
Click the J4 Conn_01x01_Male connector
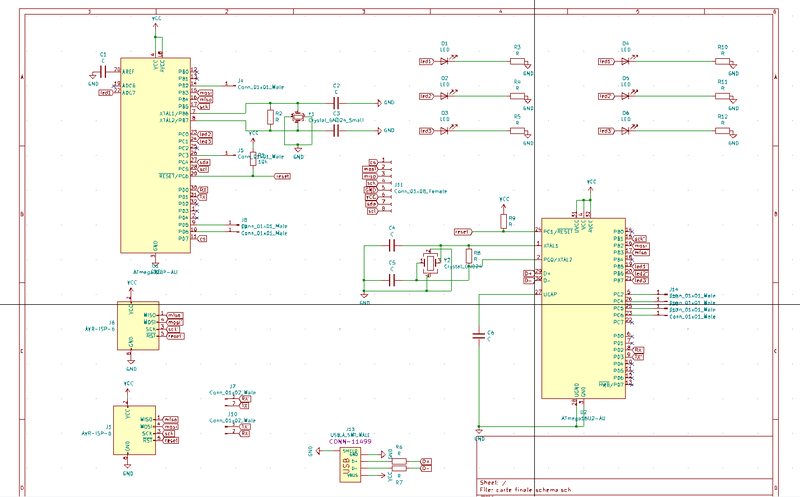coord(228,84)
